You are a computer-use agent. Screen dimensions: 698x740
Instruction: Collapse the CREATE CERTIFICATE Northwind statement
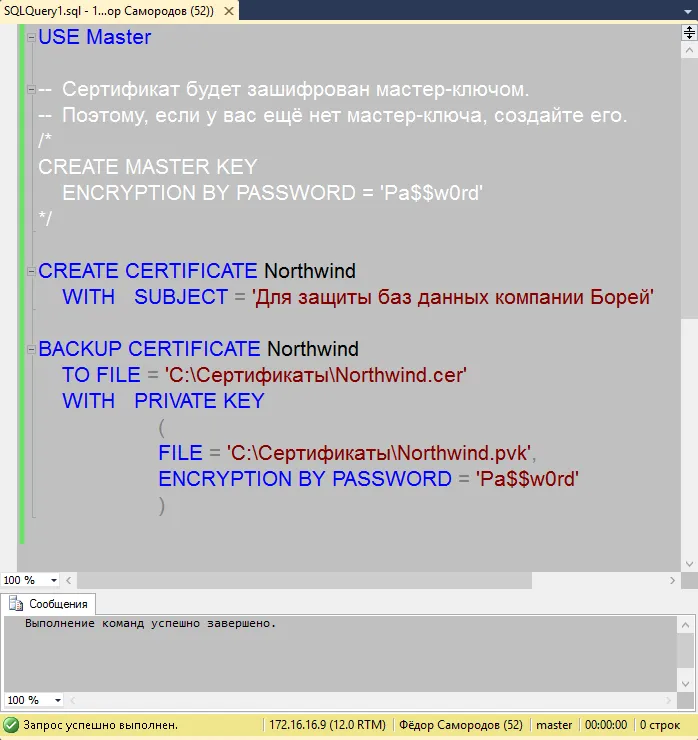(x=32, y=272)
